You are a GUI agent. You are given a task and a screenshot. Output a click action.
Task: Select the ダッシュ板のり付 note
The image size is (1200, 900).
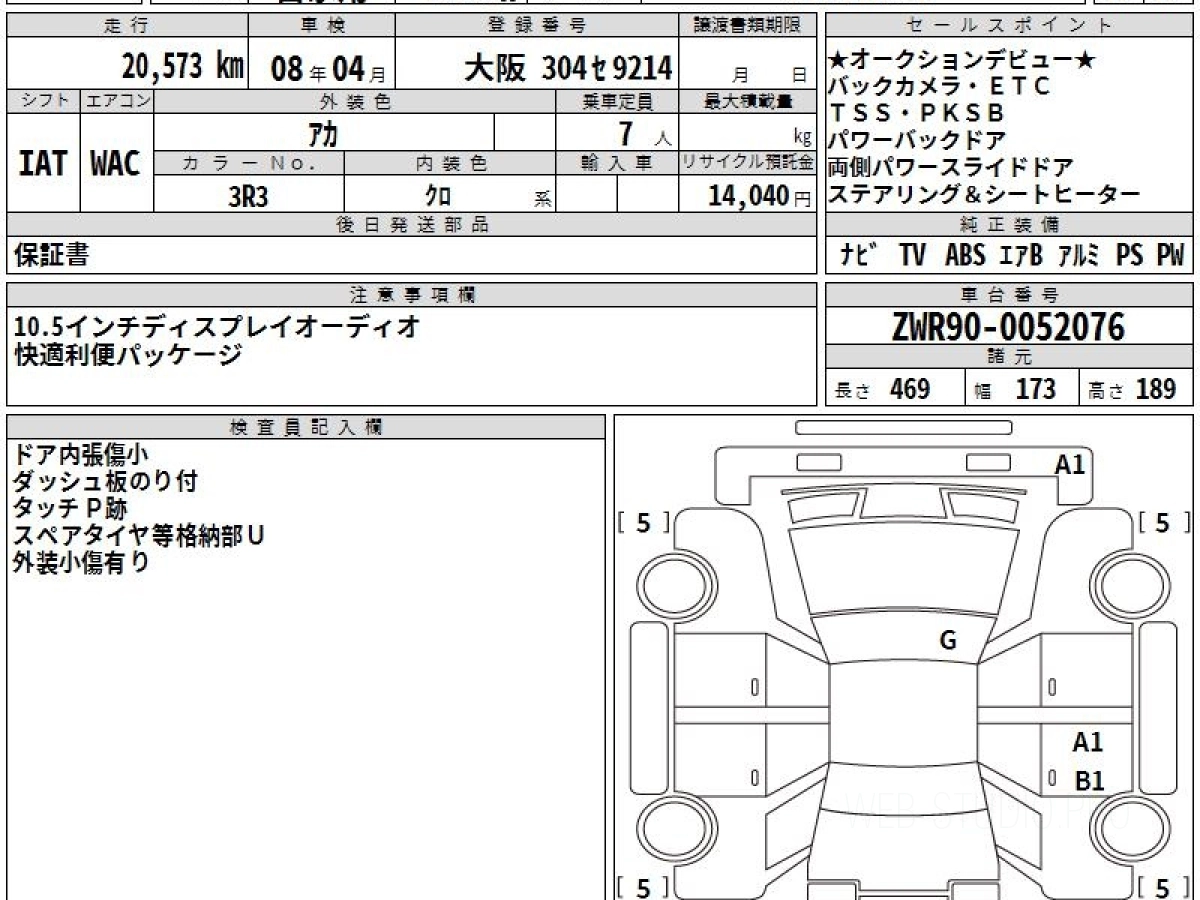105,481
